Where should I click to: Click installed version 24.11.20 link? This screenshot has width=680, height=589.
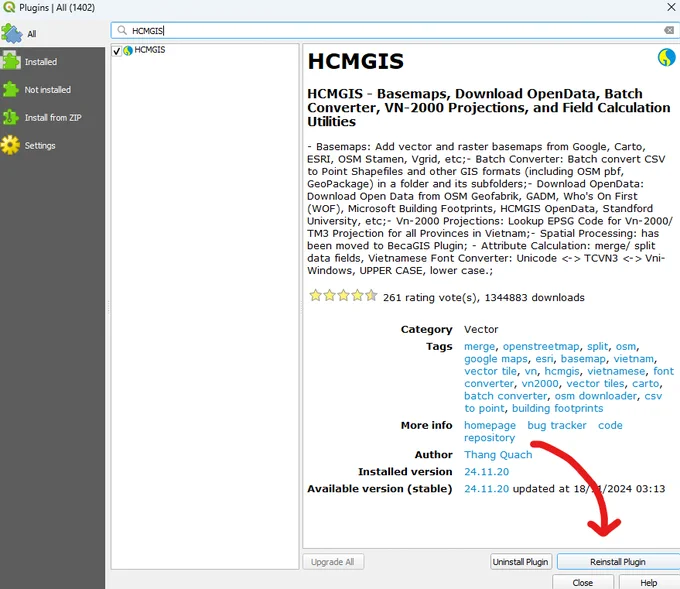(x=486, y=472)
